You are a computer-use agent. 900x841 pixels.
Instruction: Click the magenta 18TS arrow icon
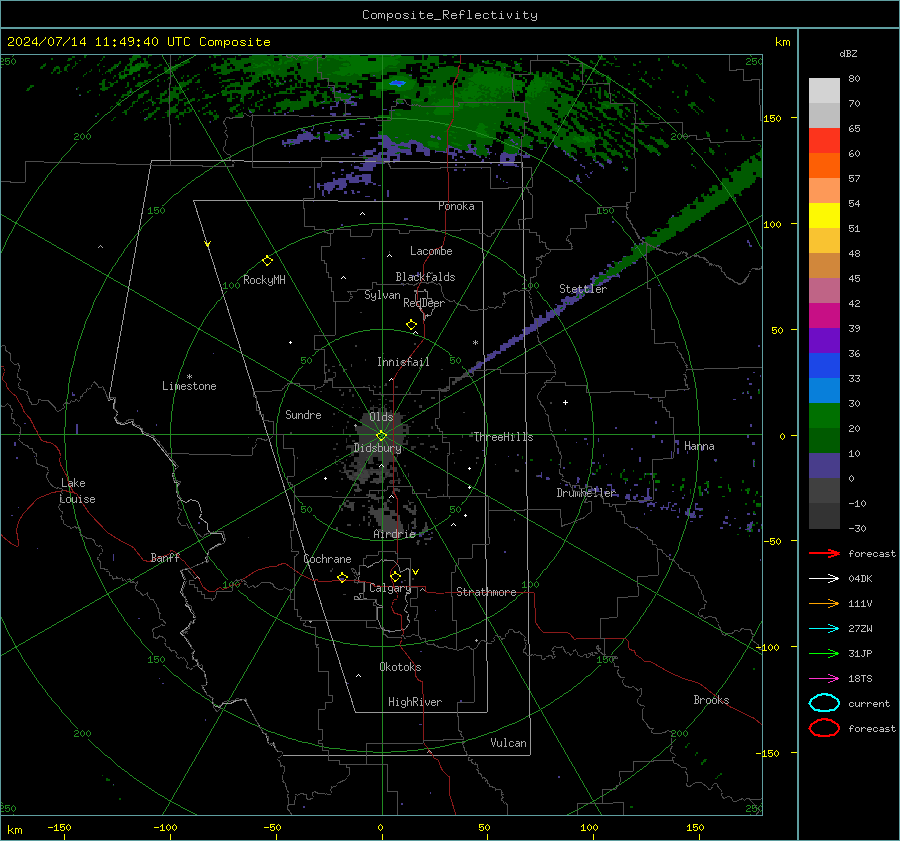click(824, 679)
